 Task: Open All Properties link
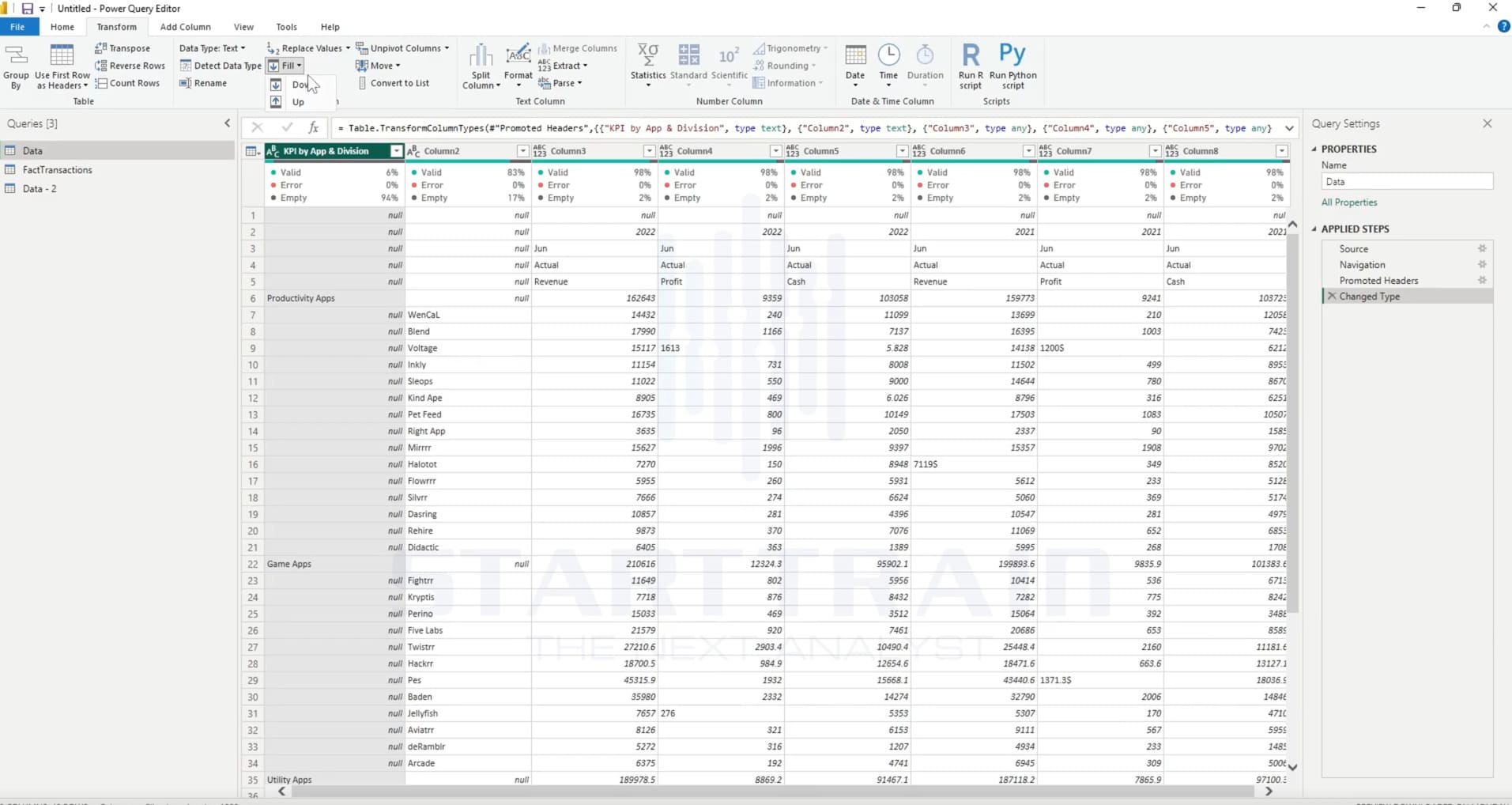tap(1349, 202)
